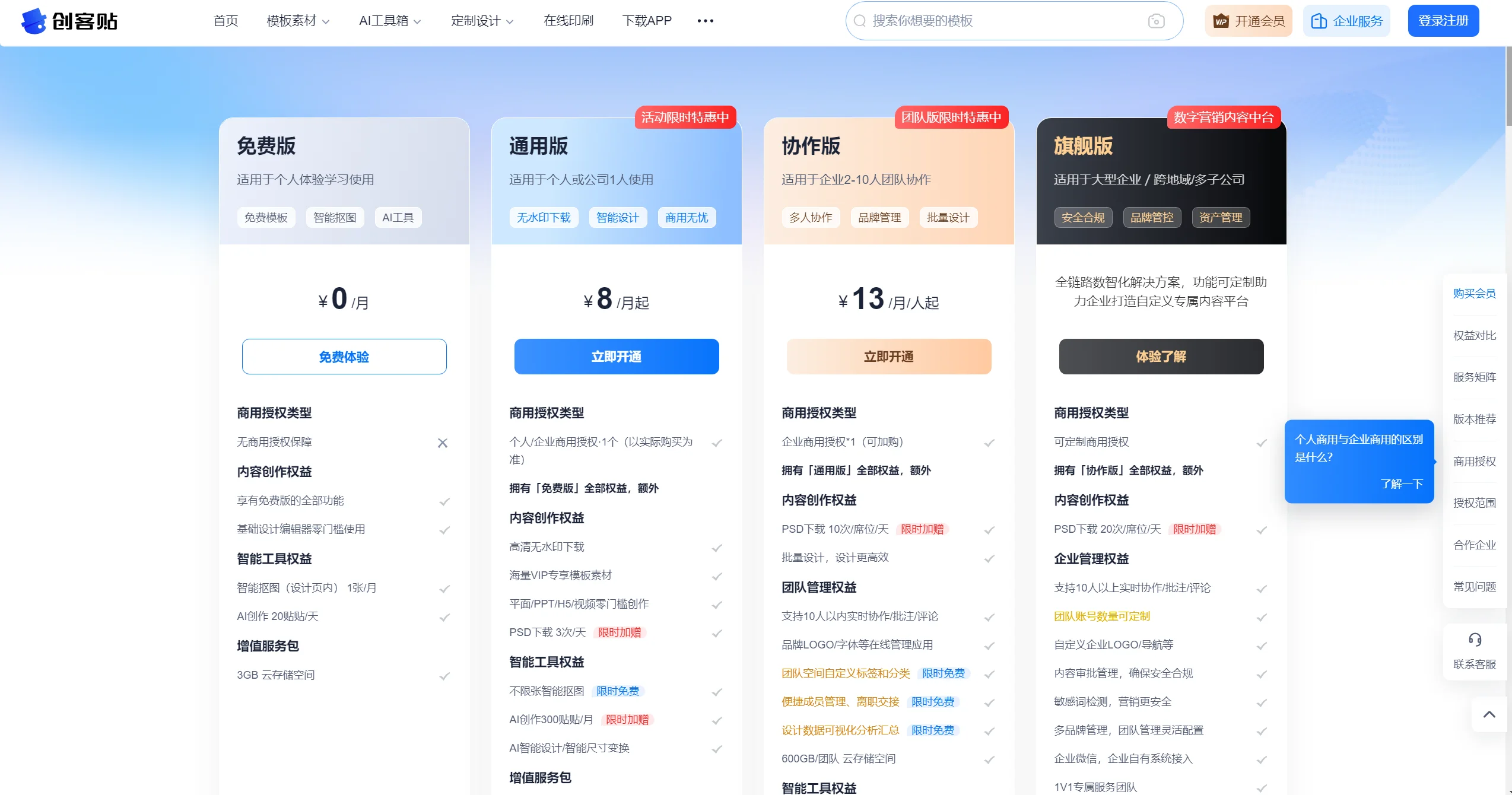Click the template search input field
The width and height of the screenshot is (1512, 795).
tap(979, 20)
